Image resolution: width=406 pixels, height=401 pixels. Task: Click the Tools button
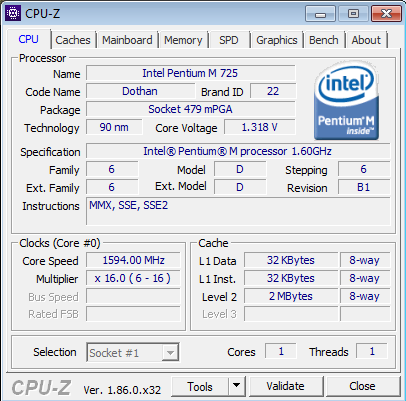(200, 386)
